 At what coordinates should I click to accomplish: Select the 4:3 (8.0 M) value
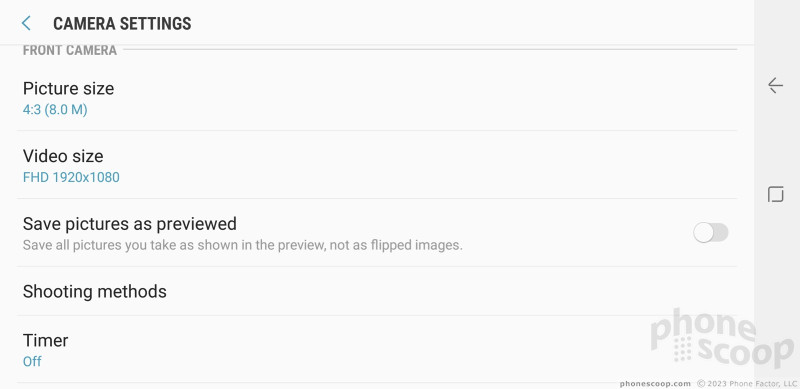point(55,110)
